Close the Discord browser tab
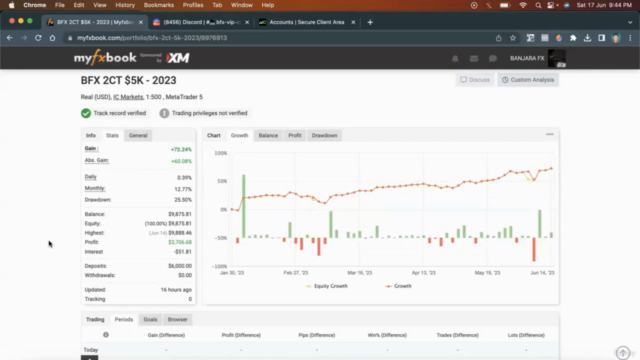 pyautogui.click(x=247, y=22)
